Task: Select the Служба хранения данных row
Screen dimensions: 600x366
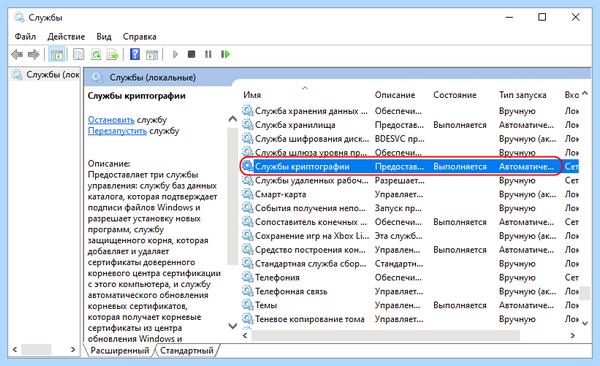Action: [x=409, y=111]
